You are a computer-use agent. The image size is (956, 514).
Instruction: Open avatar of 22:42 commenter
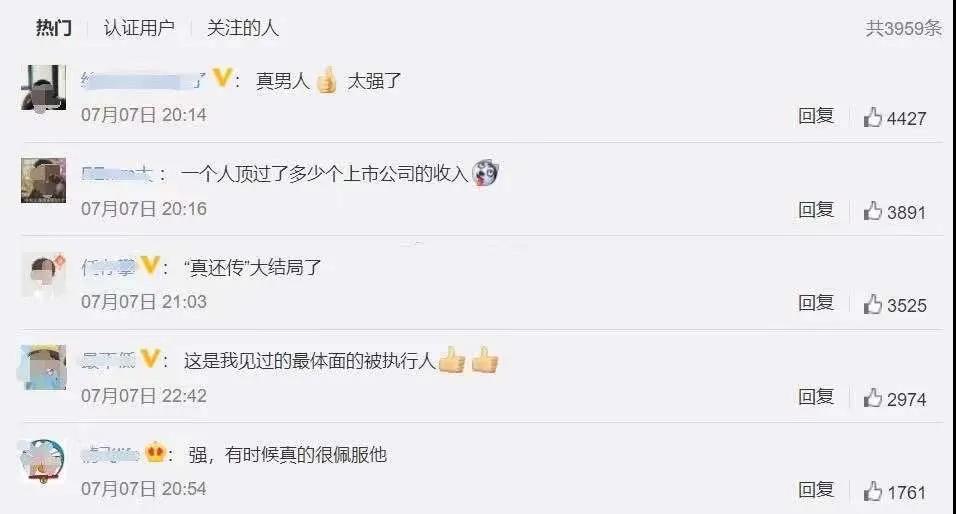pos(43,367)
